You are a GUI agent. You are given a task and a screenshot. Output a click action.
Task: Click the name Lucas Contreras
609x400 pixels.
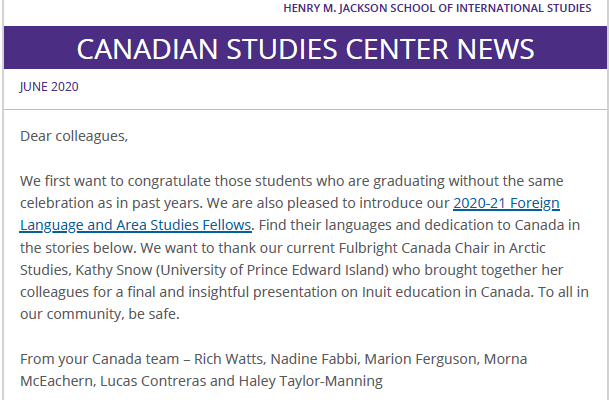pyautogui.click(x=151, y=381)
